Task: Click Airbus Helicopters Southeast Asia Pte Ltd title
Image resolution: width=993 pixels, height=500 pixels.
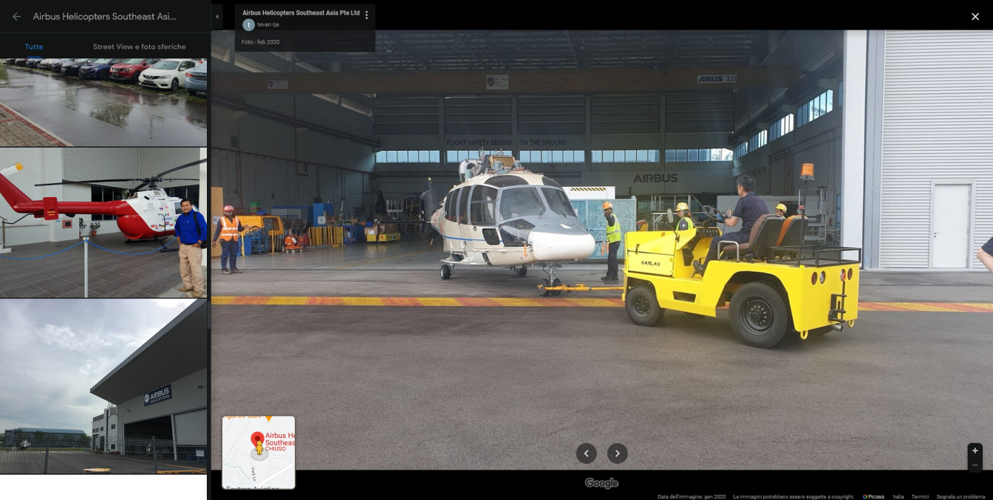Action: 301,13
